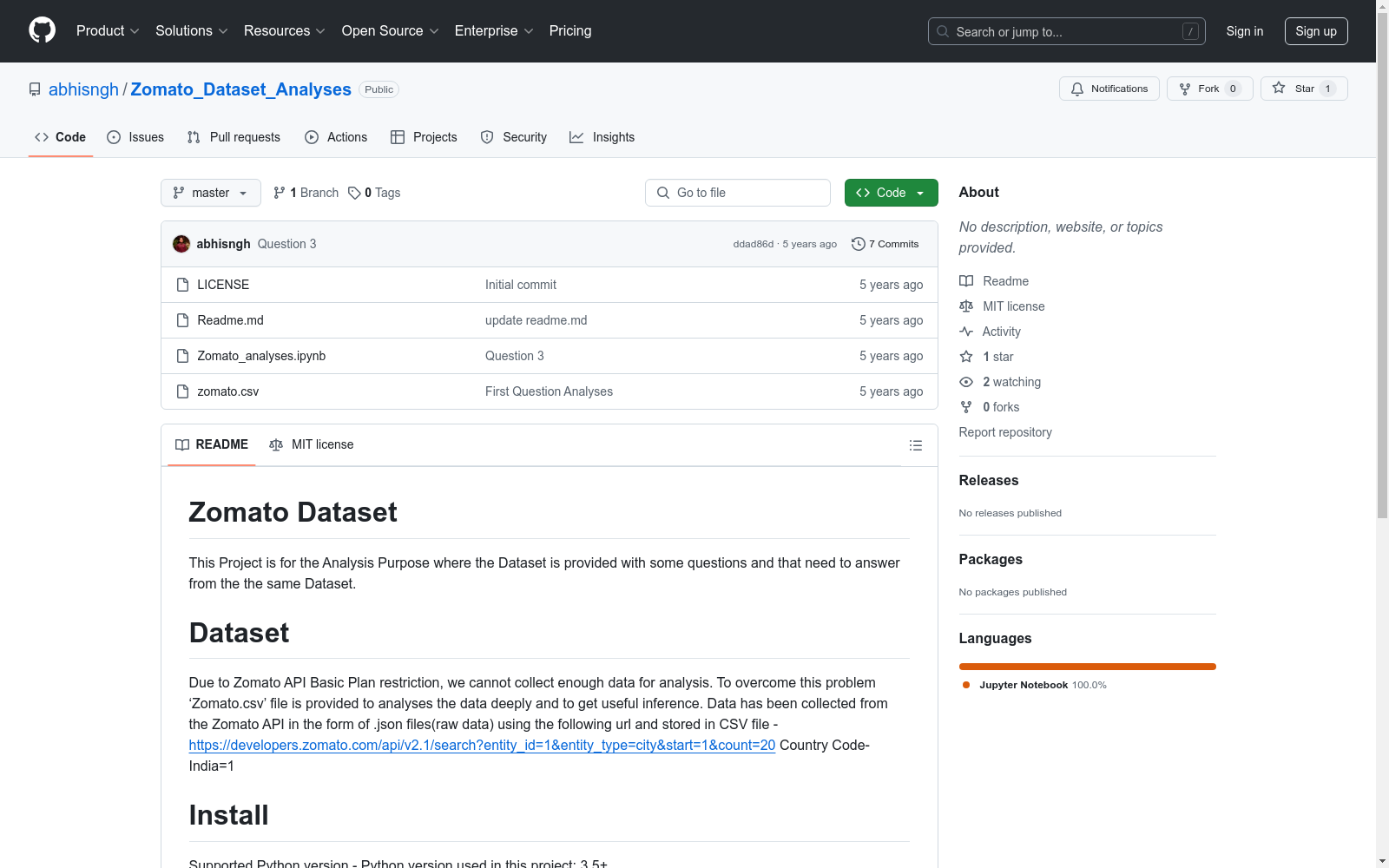The width and height of the screenshot is (1389, 868).
Task: Open the green Code dropdown
Action: click(891, 193)
